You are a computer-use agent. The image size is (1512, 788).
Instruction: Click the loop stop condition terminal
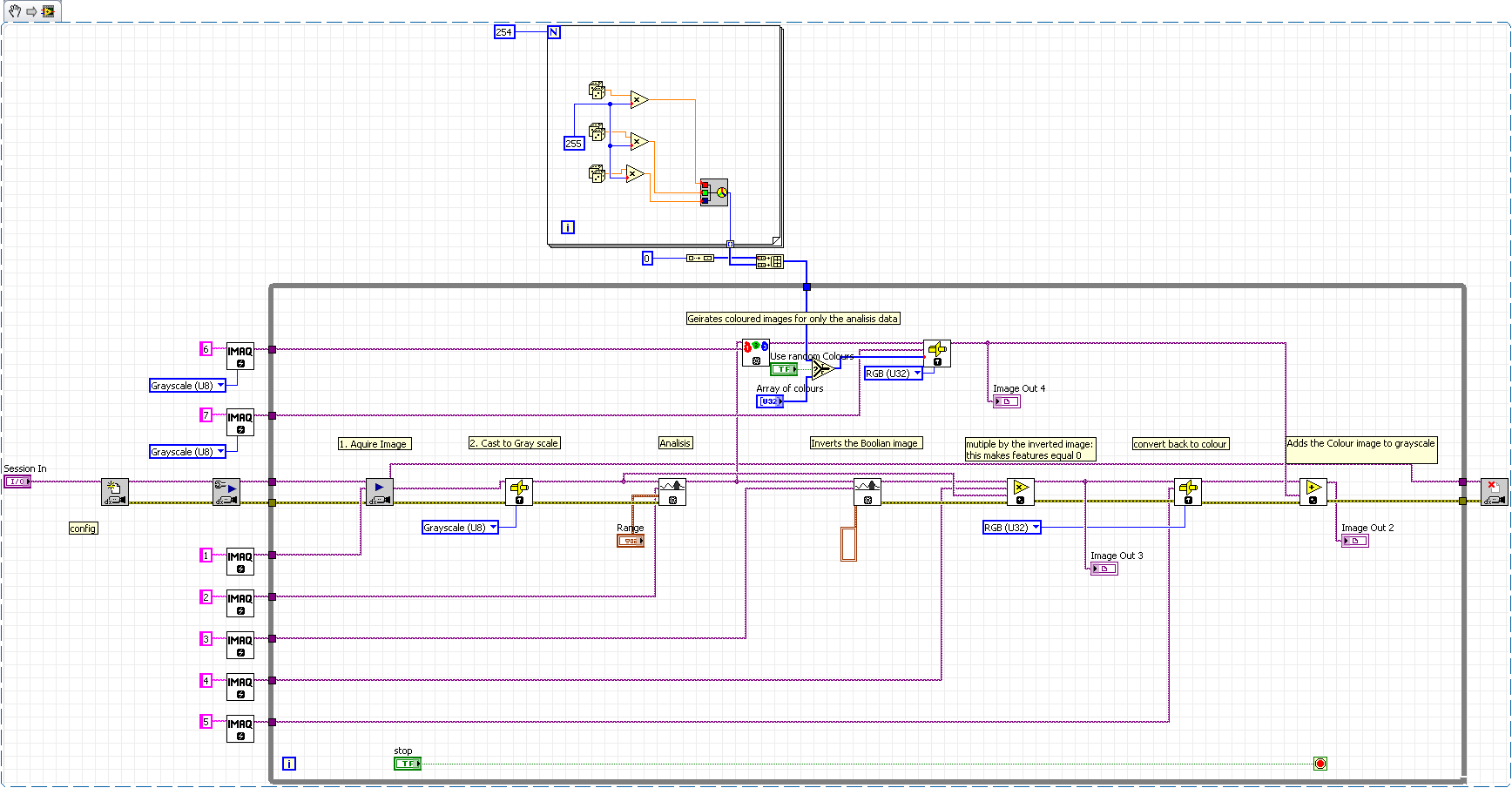coord(1320,764)
